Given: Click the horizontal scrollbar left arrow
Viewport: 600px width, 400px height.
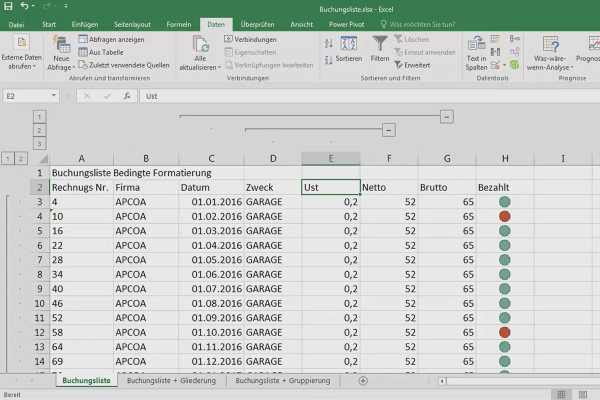Looking at the screenshot, I should [x=442, y=381].
